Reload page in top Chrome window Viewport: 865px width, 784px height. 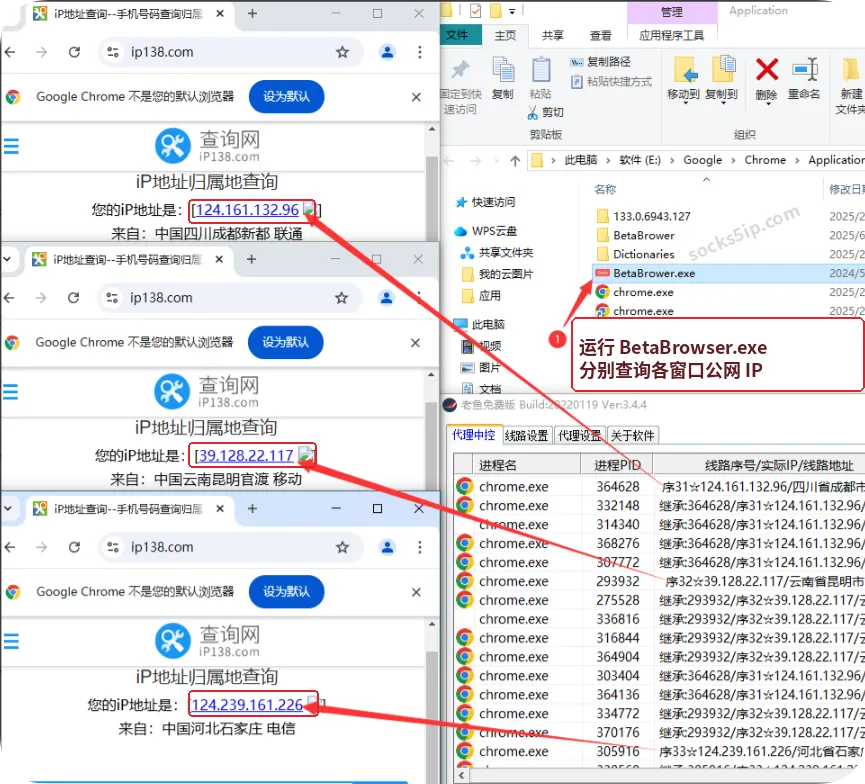coord(74,52)
